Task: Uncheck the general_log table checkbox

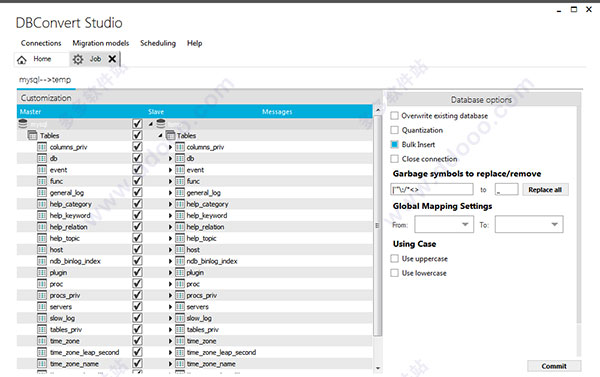Action: pyautogui.click(x=137, y=193)
